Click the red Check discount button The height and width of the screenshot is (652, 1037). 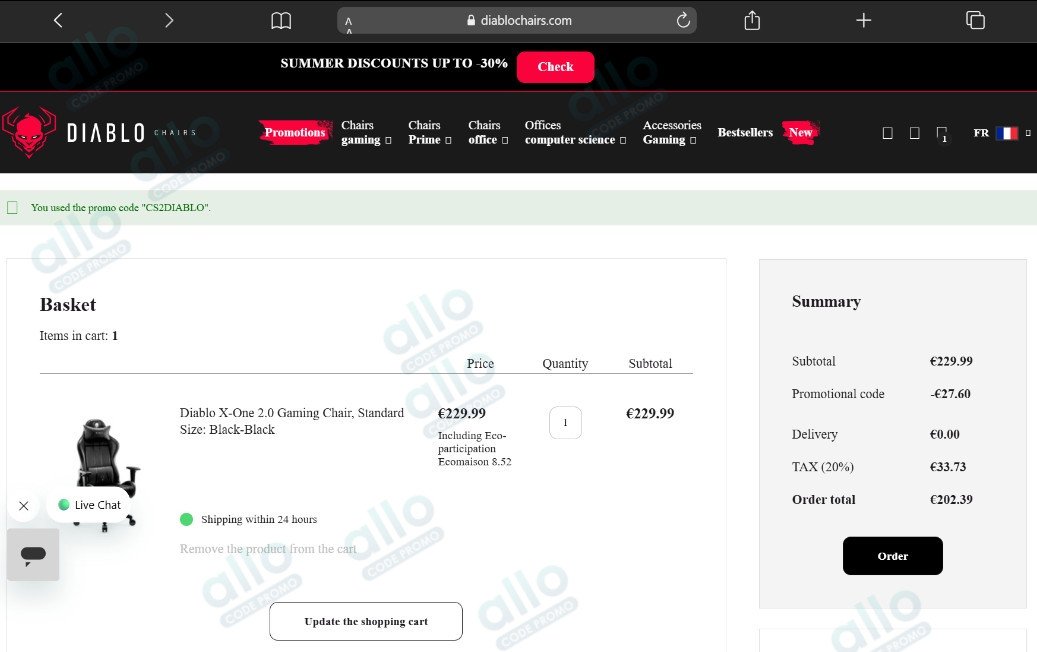click(x=556, y=67)
